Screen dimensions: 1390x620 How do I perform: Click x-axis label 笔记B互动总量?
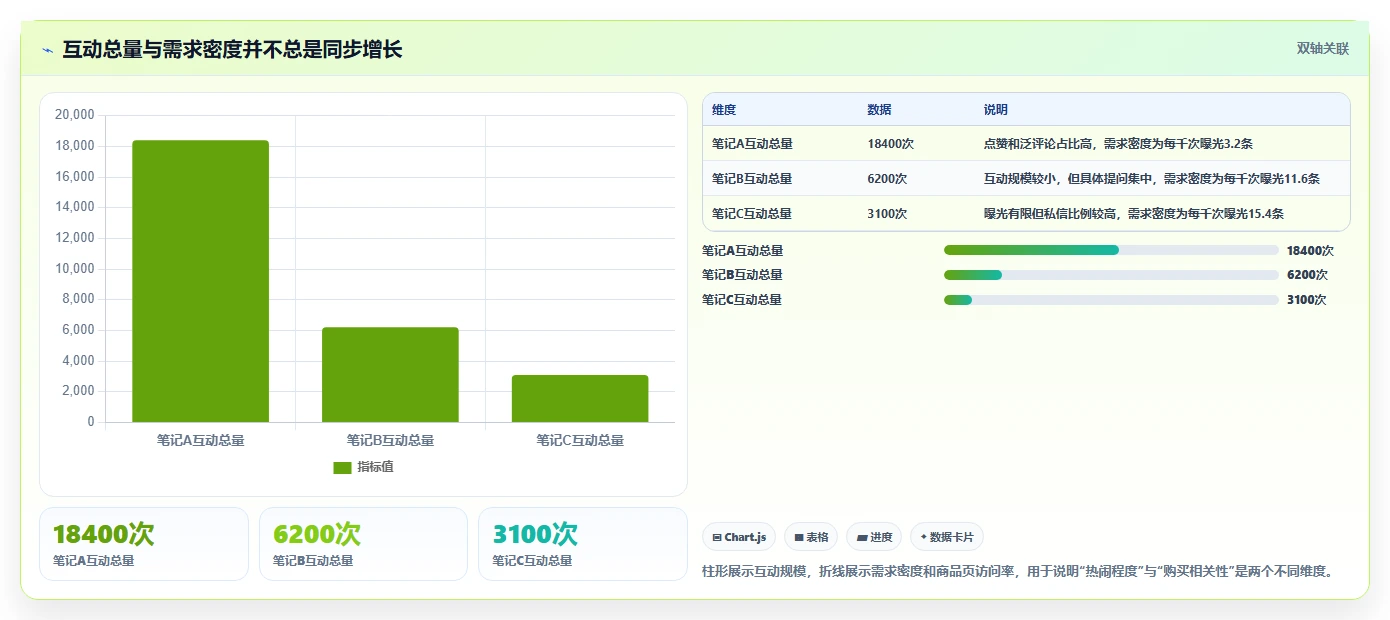[x=390, y=440]
